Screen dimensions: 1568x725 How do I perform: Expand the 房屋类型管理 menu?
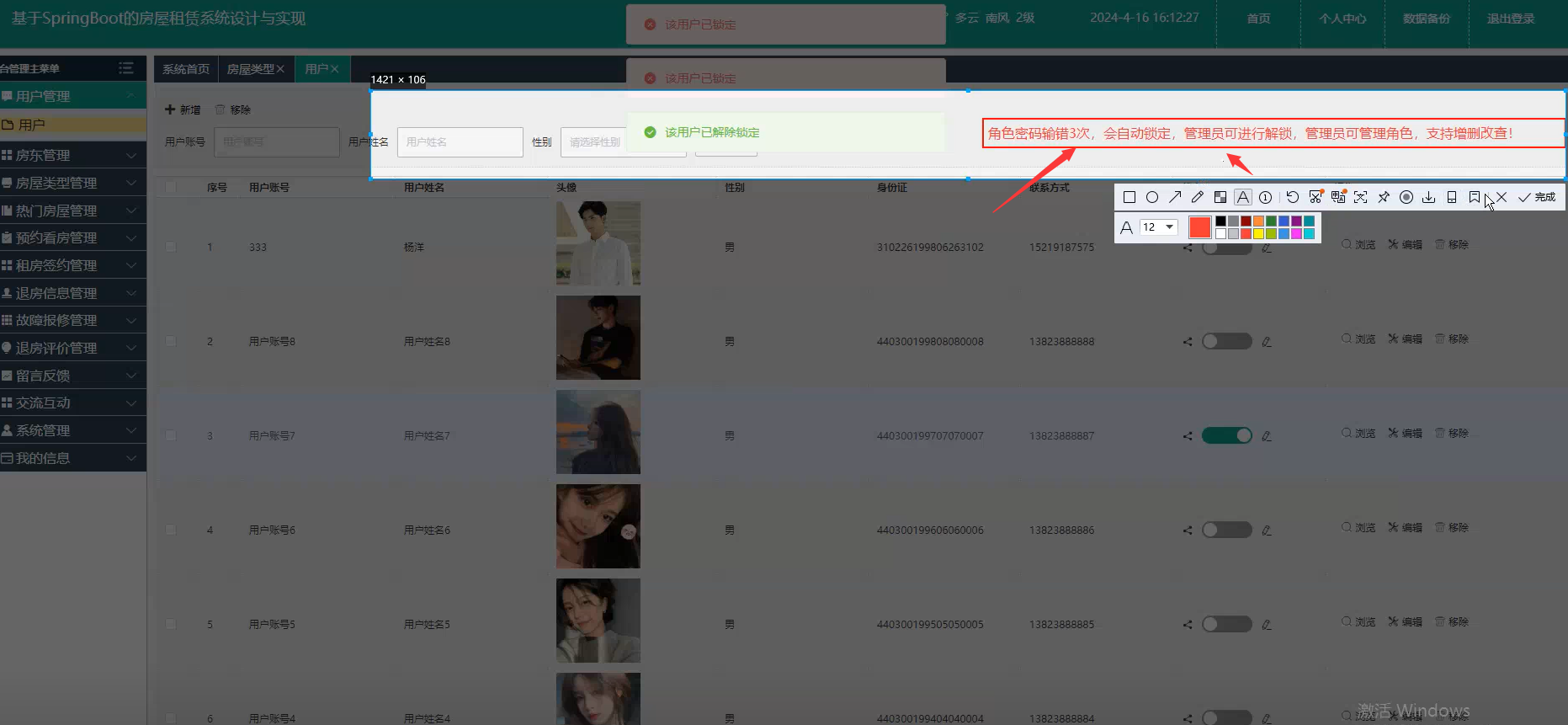coord(73,183)
